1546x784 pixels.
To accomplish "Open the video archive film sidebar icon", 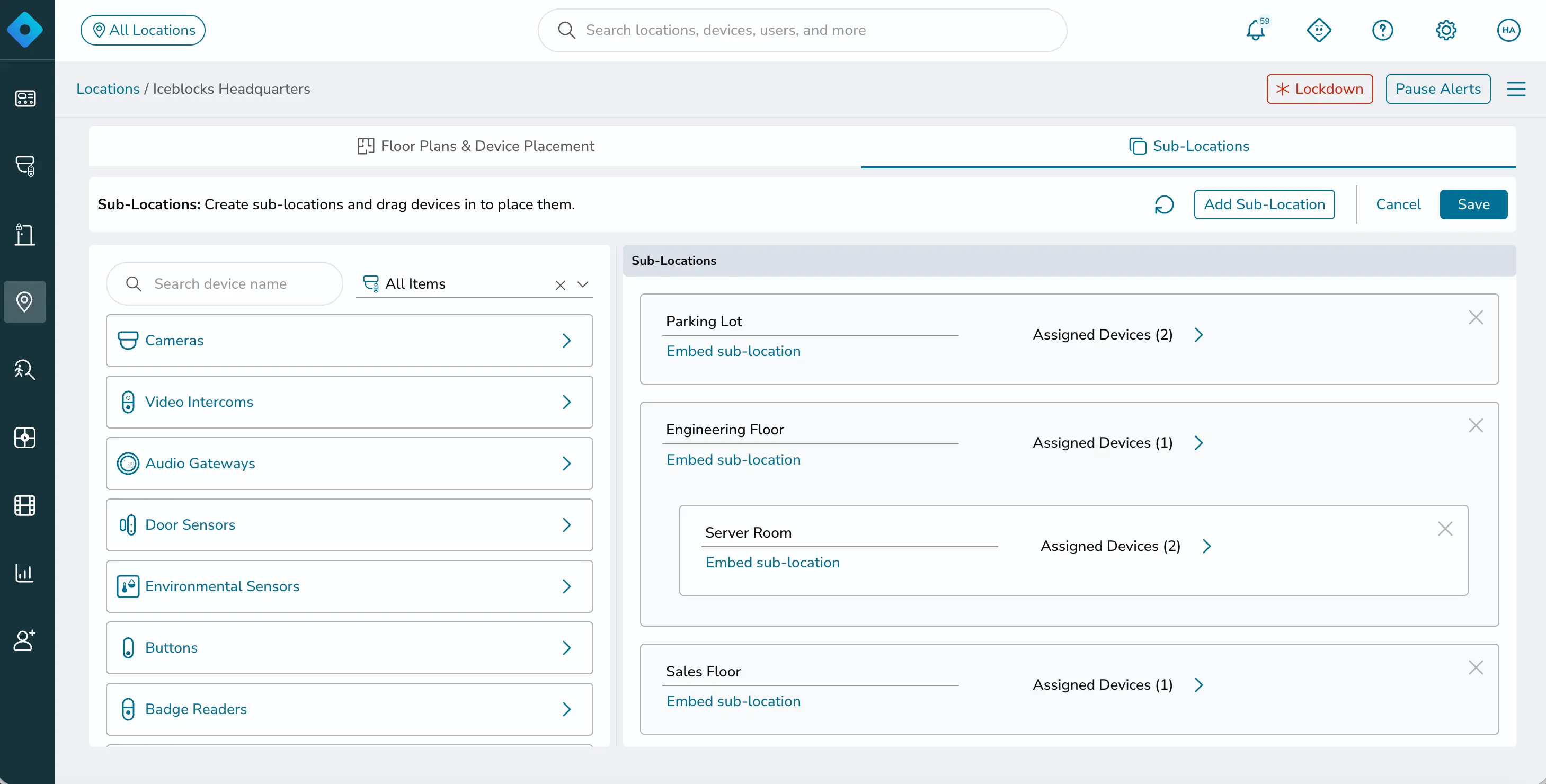I will tap(24, 505).
